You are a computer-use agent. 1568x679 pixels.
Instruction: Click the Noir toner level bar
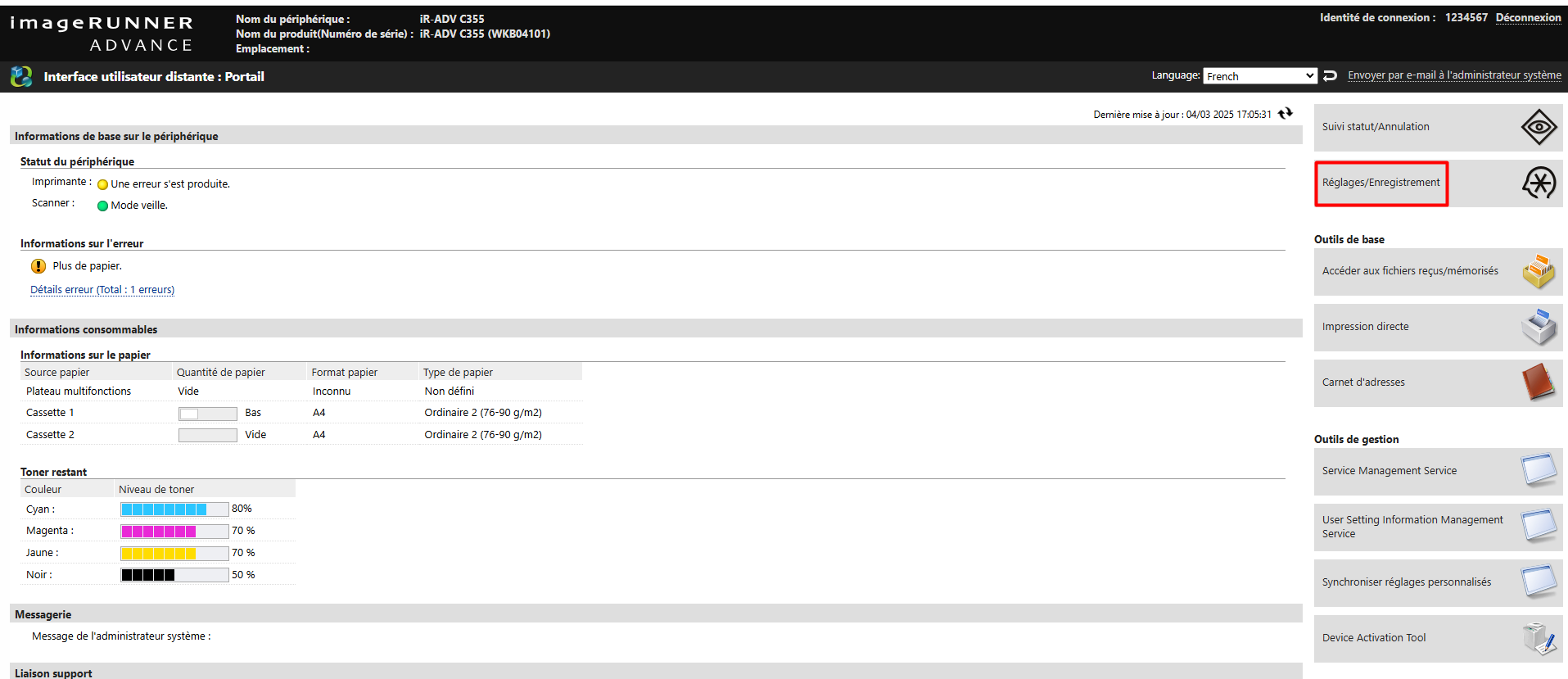pos(174,575)
